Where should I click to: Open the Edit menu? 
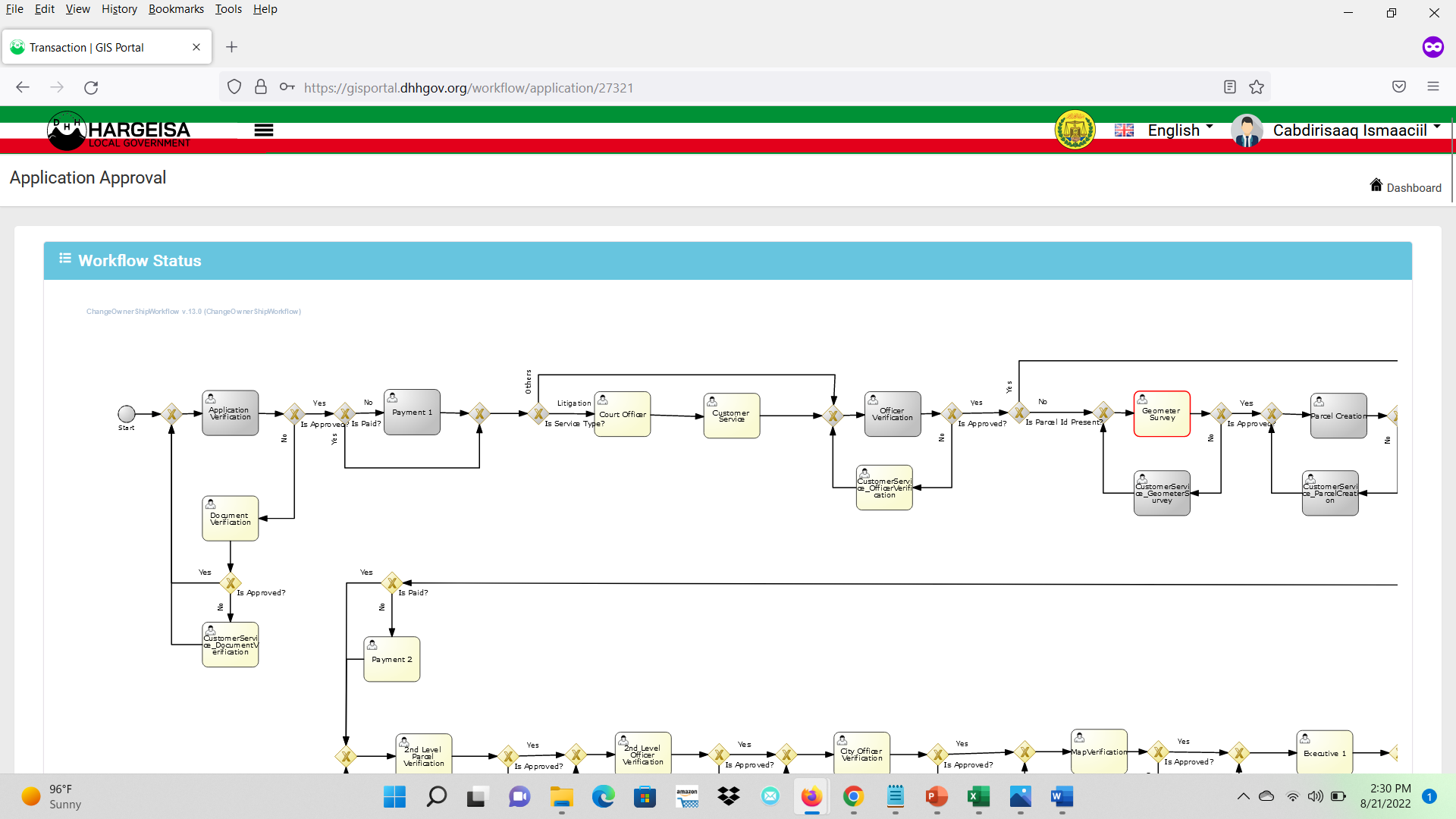click(x=45, y=9)
